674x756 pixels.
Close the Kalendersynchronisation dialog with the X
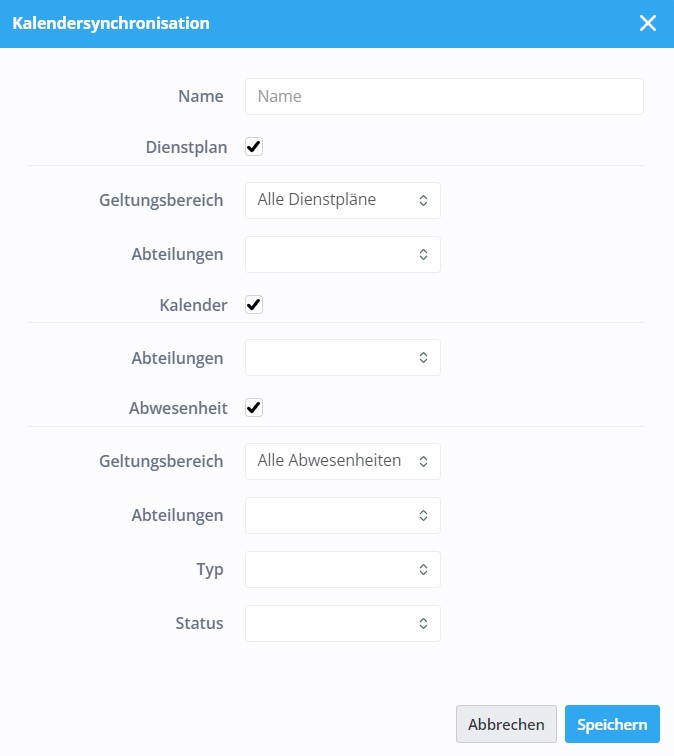(647, 23)
